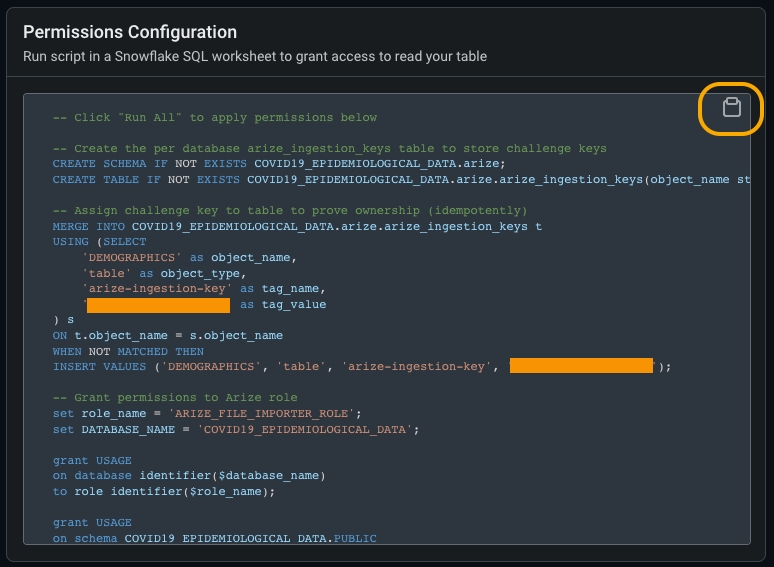Click to role identifier($role_name) line
The image size is (774, 567).
click(x=163, y=491)
